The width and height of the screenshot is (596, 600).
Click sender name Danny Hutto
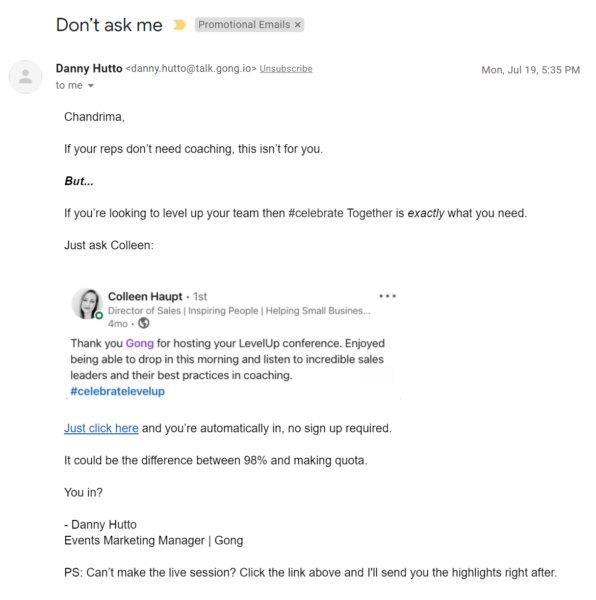pos(89,68)
